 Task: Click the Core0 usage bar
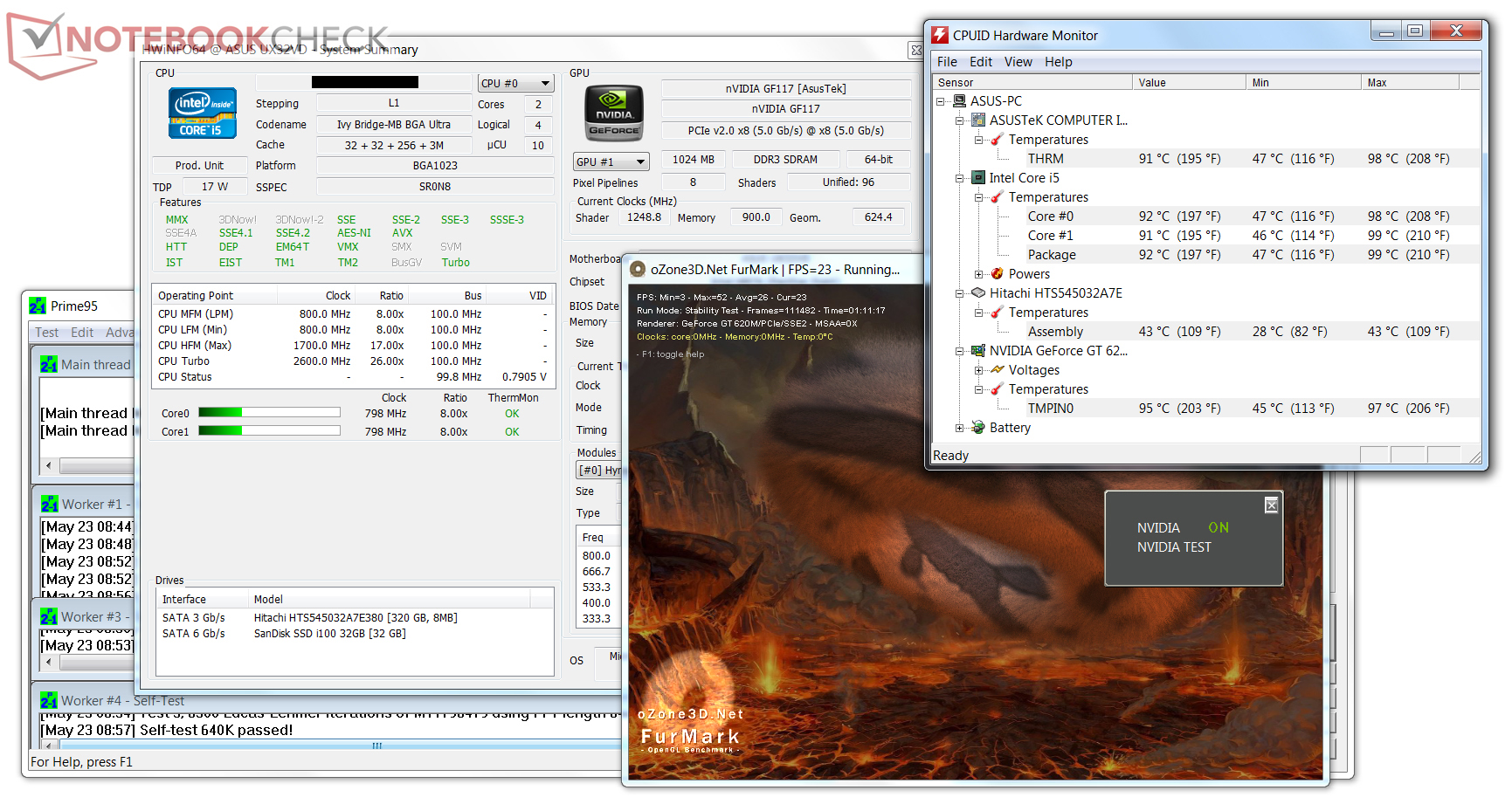269,413
